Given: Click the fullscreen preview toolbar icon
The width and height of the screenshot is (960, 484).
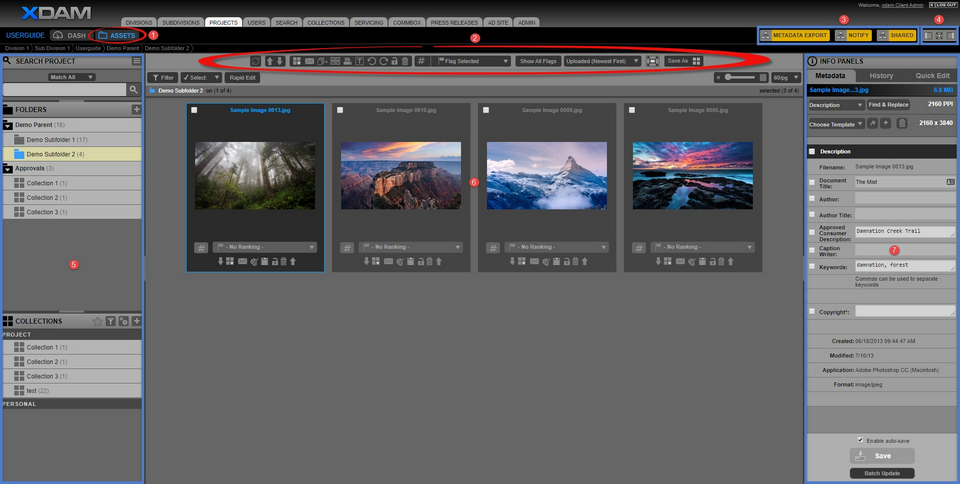Looking at the screenshot, I should pos(652,61).
